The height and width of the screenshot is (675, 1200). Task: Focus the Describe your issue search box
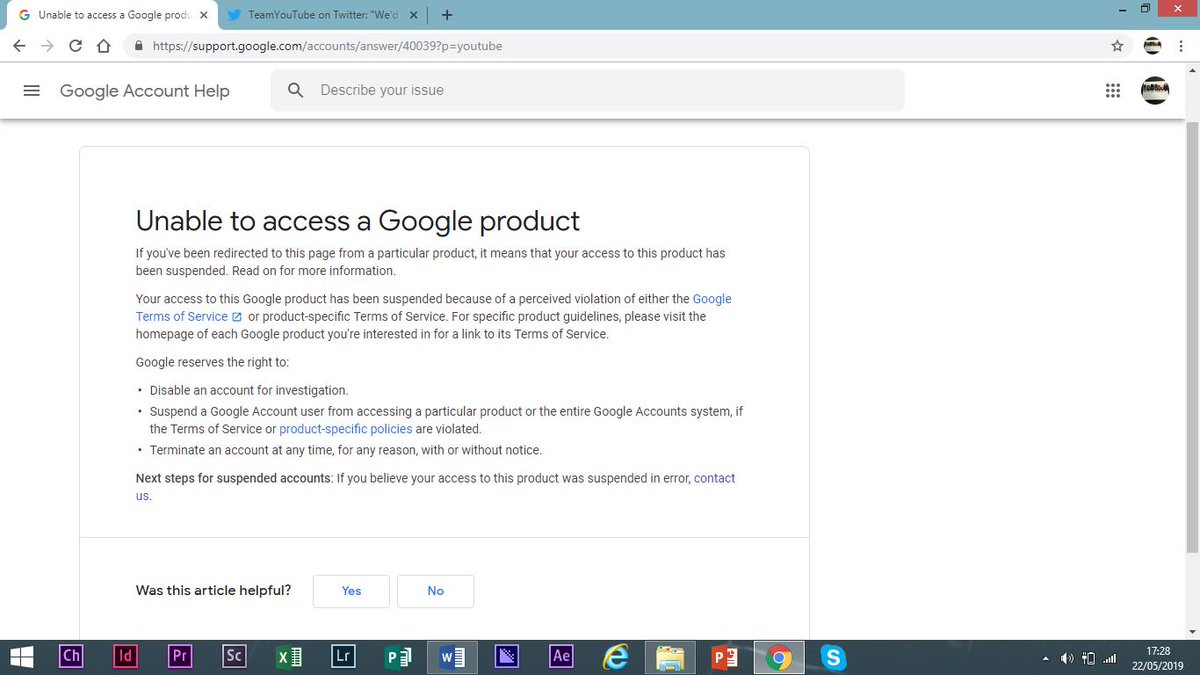(587, 90)
